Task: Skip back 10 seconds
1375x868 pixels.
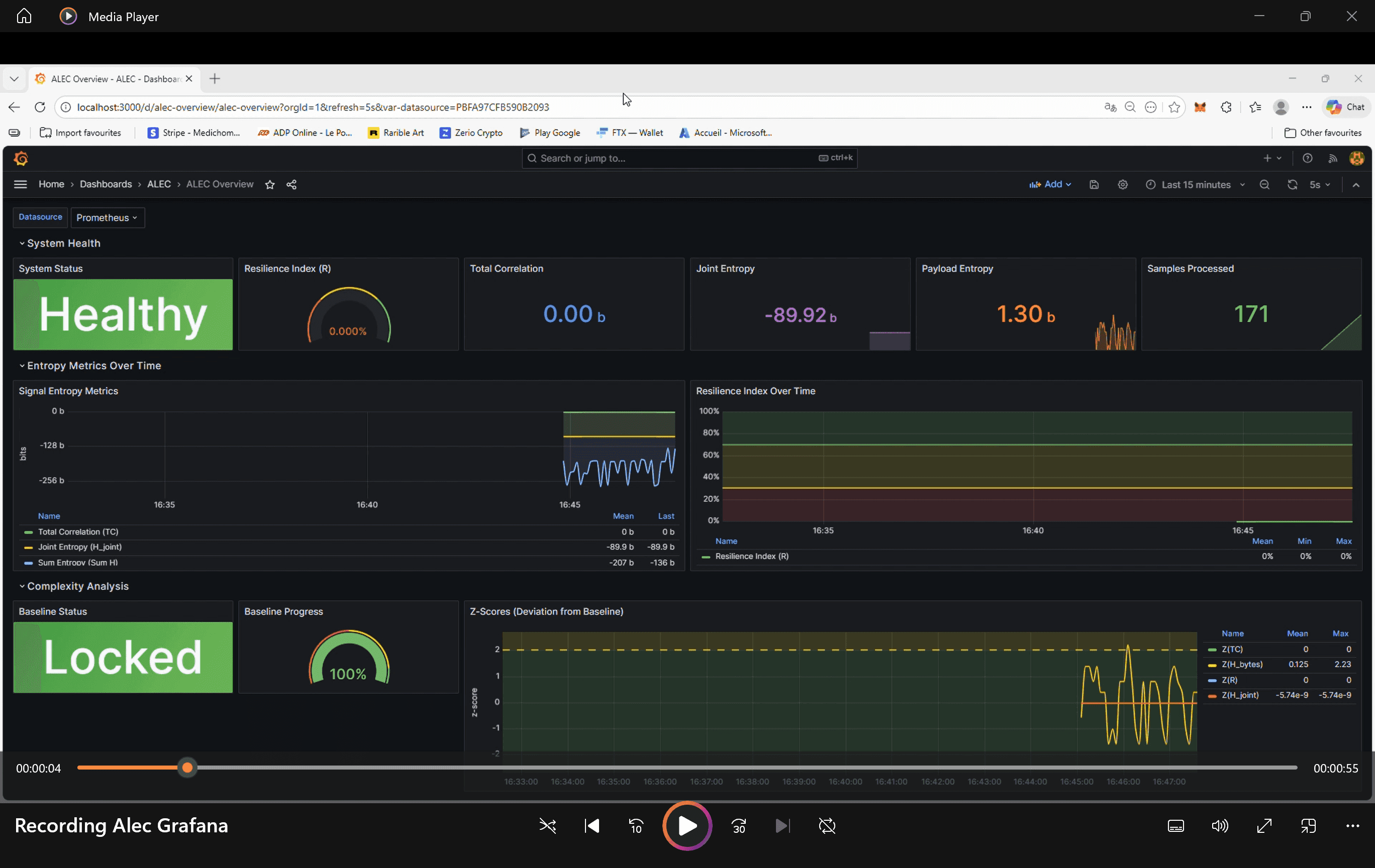Action: (636, 825)
